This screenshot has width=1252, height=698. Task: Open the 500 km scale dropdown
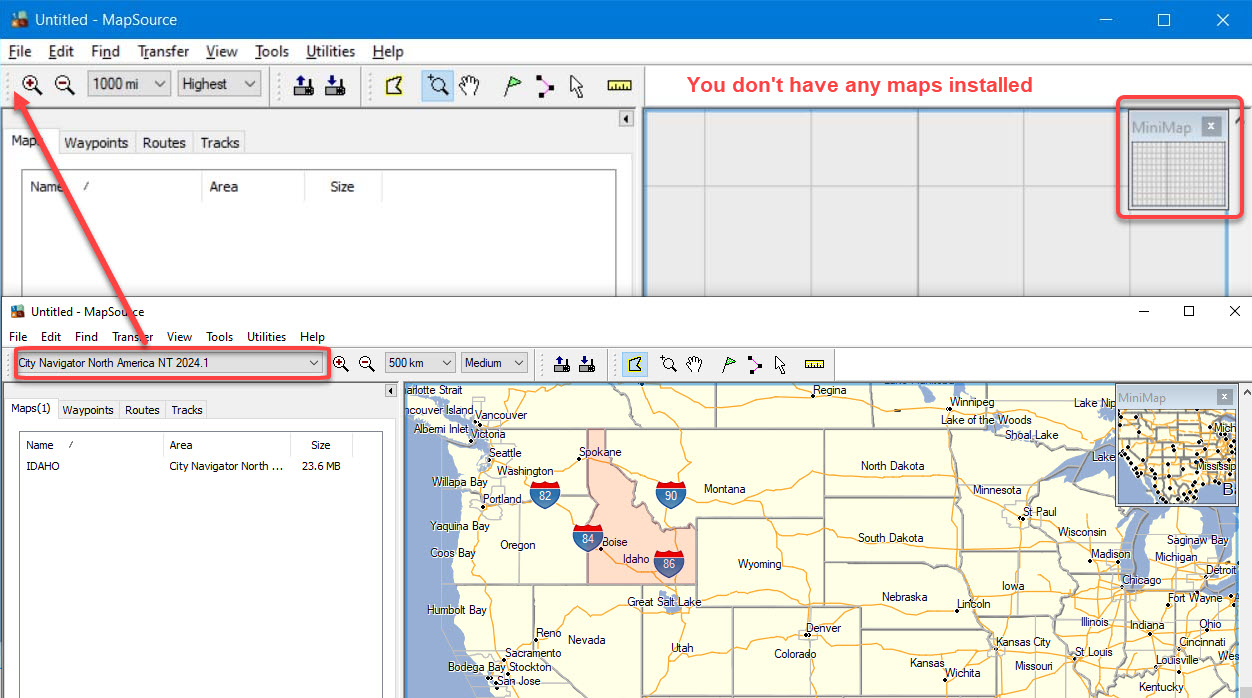click(x=420, y=363)
